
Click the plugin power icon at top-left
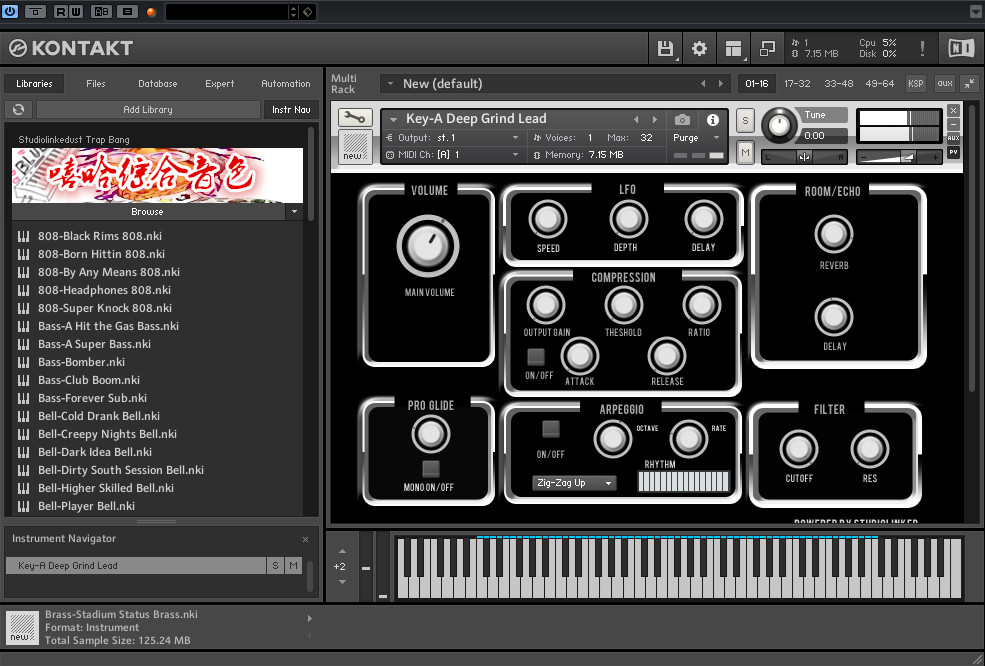tap(9, 11)
